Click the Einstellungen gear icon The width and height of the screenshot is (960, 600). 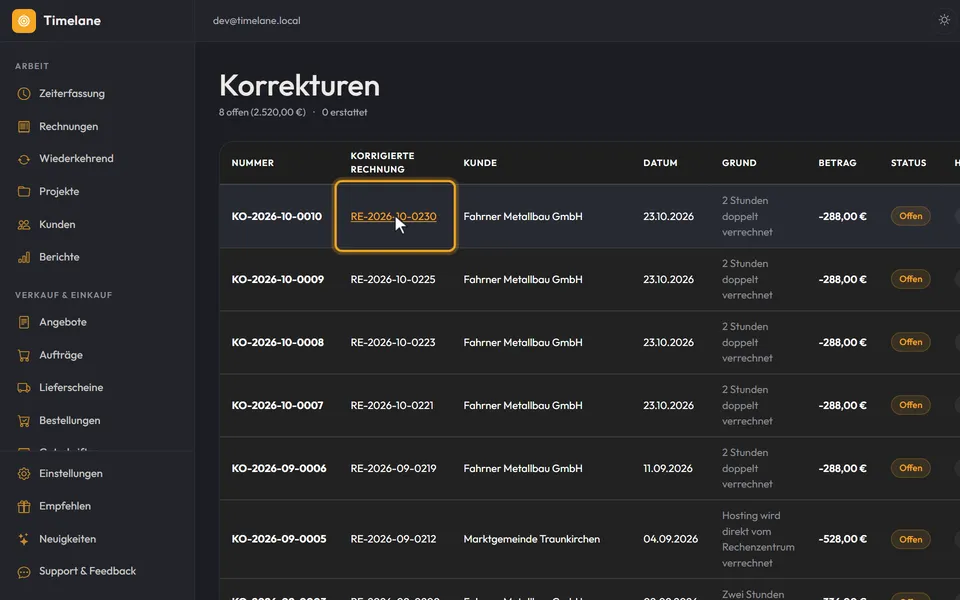pyautogui.click(x=24, y=474)
